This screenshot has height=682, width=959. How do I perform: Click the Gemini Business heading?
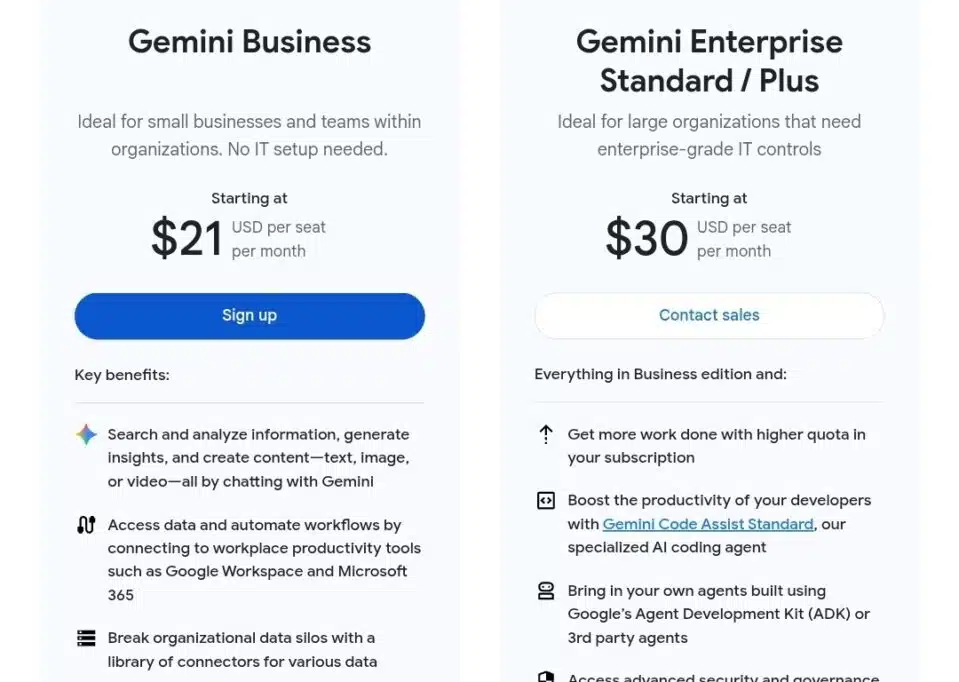tap(250, 42)
